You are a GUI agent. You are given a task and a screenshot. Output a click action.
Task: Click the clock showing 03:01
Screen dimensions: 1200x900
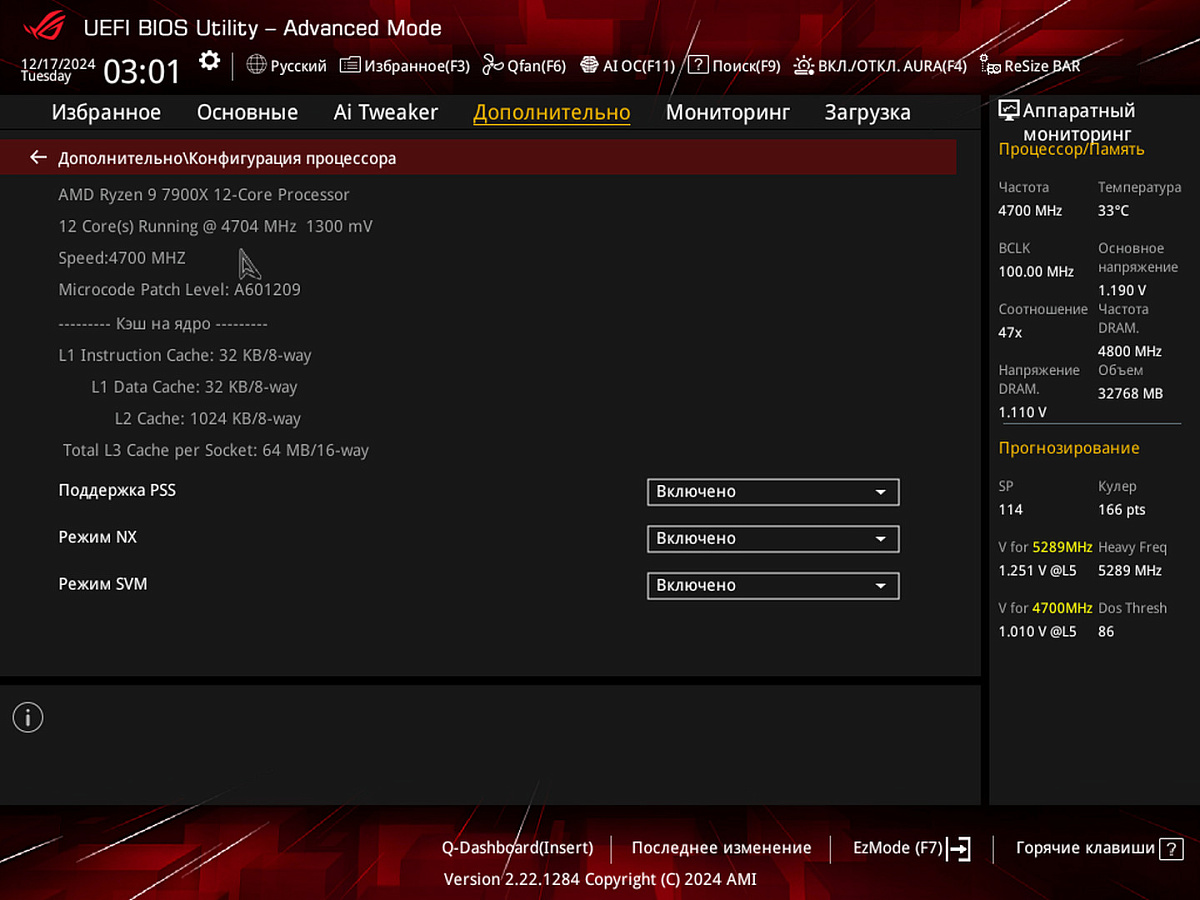click(x=142, y=71)
